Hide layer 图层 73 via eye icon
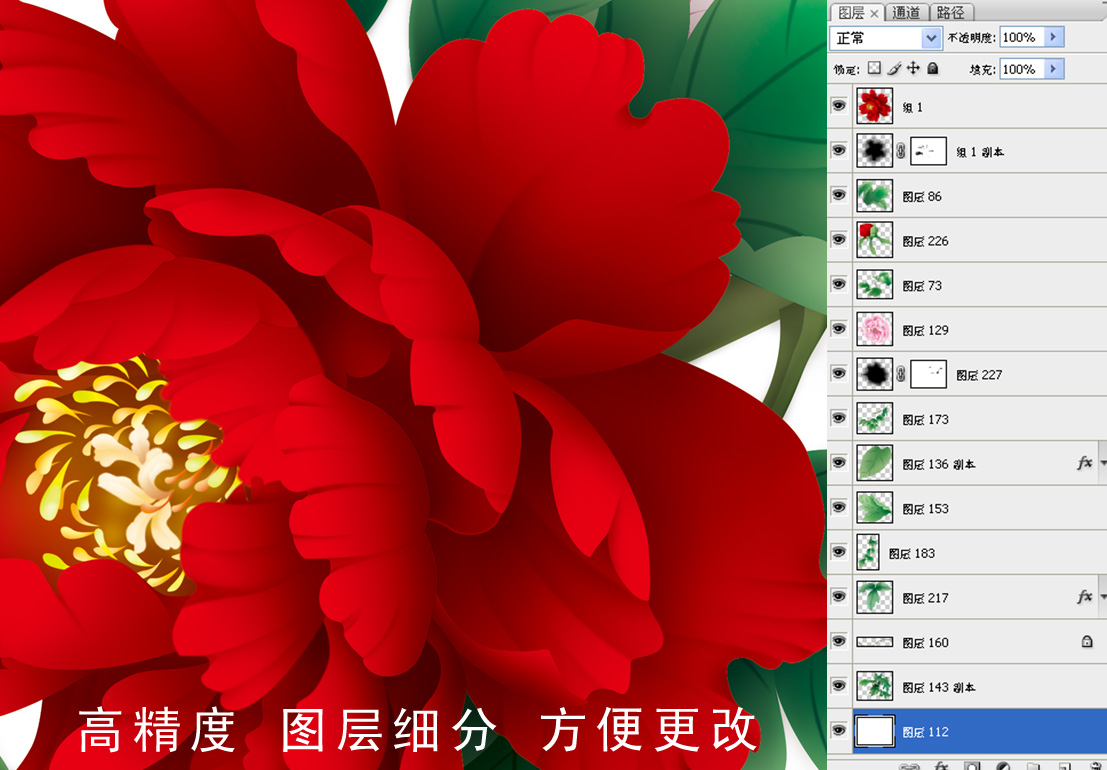The height and width of the screenshot is (770, 1107). (x=839, y=284)
